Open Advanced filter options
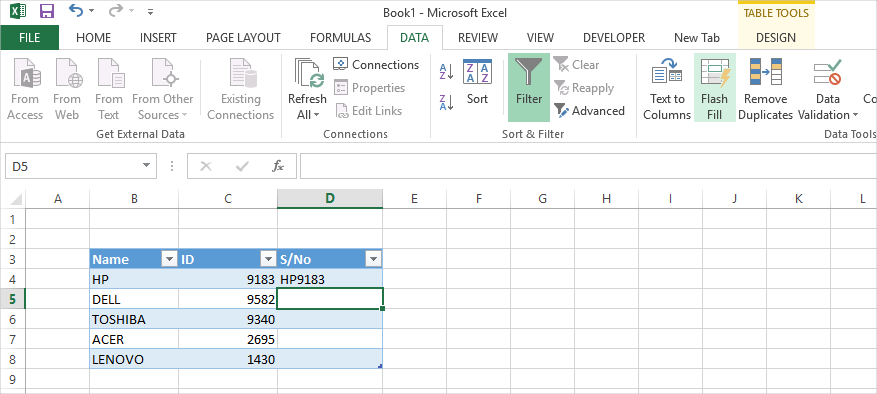The width and height of the screenshot is (877, 394). (589, 111)
